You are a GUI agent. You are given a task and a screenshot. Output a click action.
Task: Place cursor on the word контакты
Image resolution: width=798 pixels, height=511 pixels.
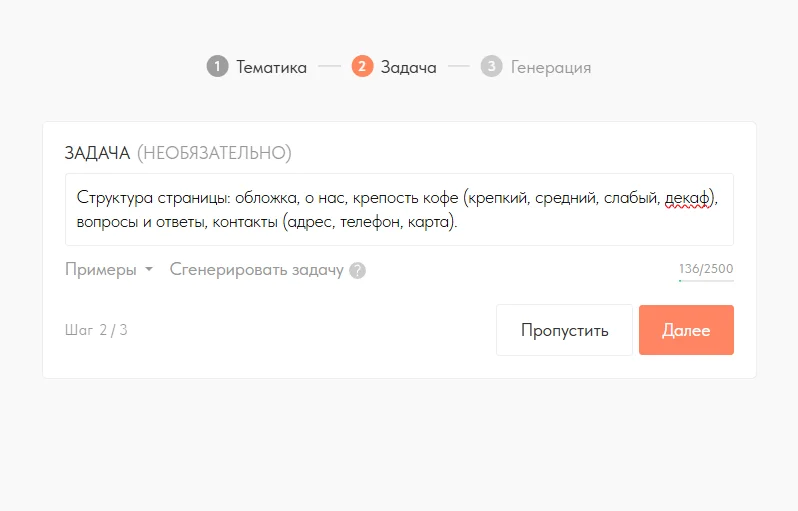245,222
